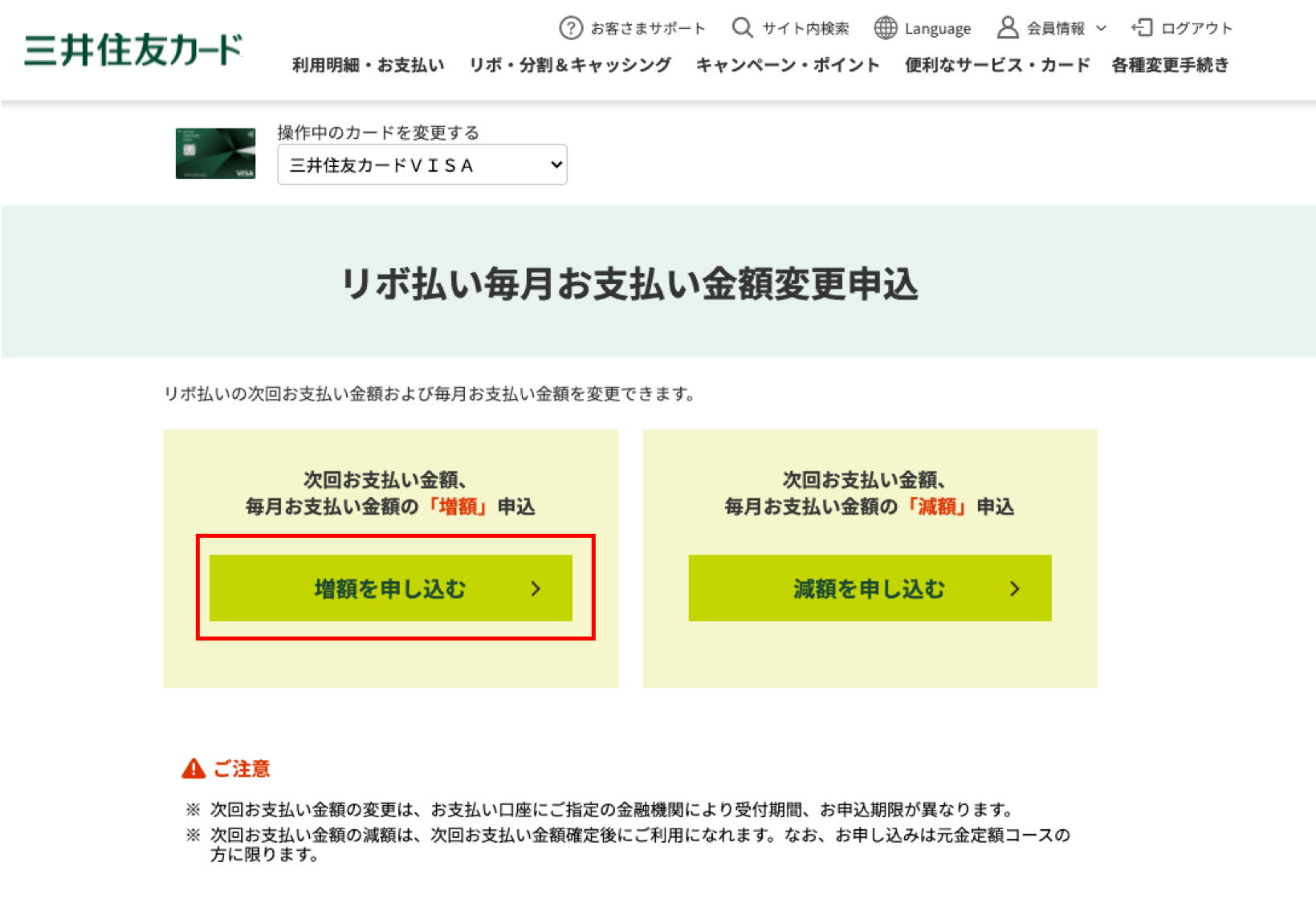The height and width of the screenshot is (903, 1316).
Task: Click the サイト内検索 magnifier icon
Action: click(743, 28)
